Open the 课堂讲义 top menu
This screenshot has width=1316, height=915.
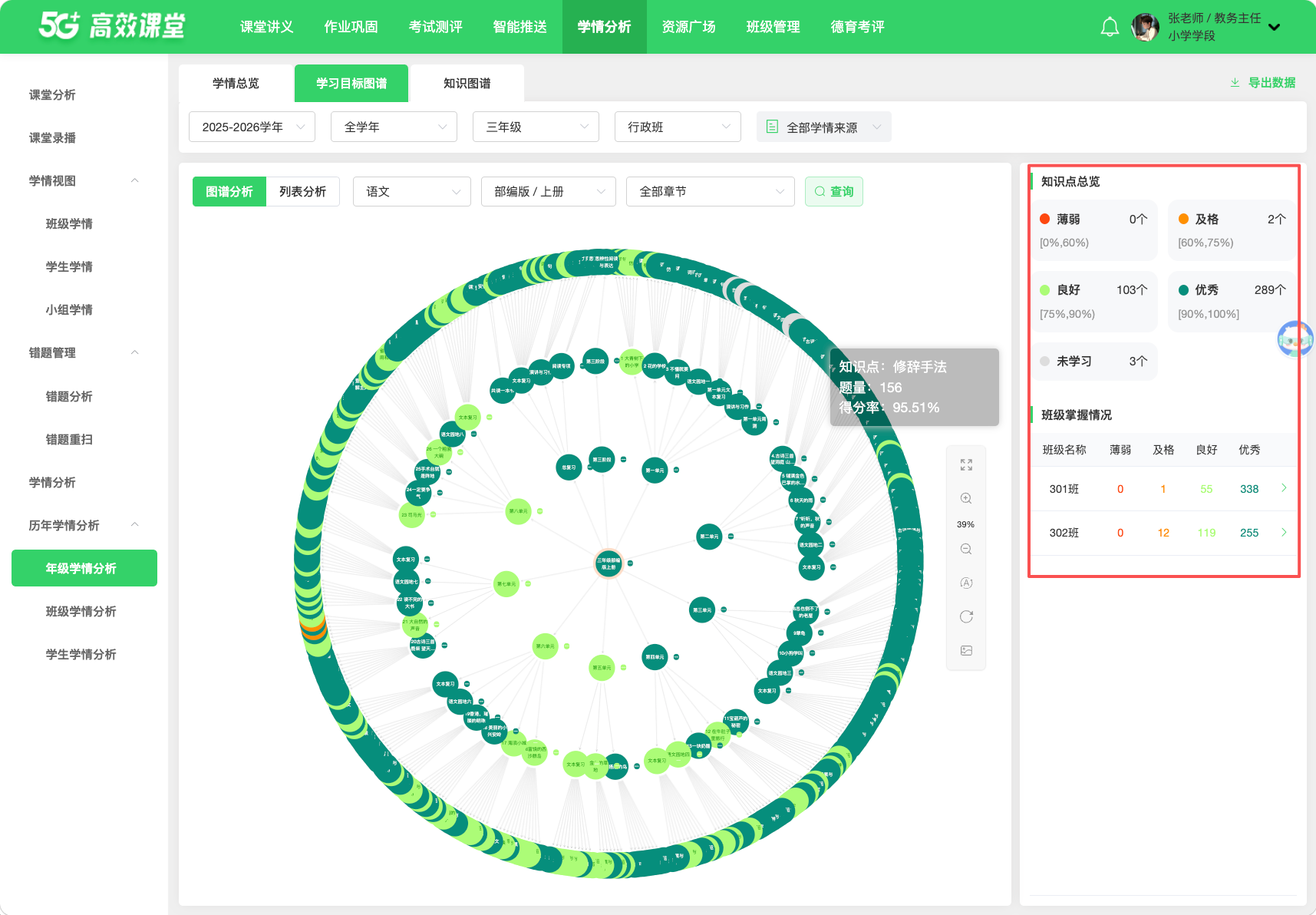coord(266,27)
